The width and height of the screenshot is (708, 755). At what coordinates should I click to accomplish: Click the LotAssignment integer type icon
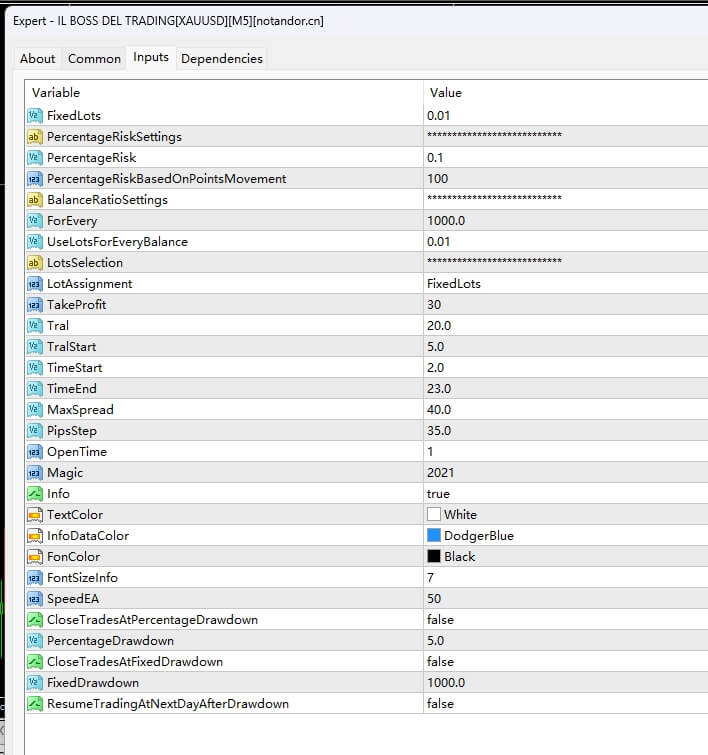point(35,284)
